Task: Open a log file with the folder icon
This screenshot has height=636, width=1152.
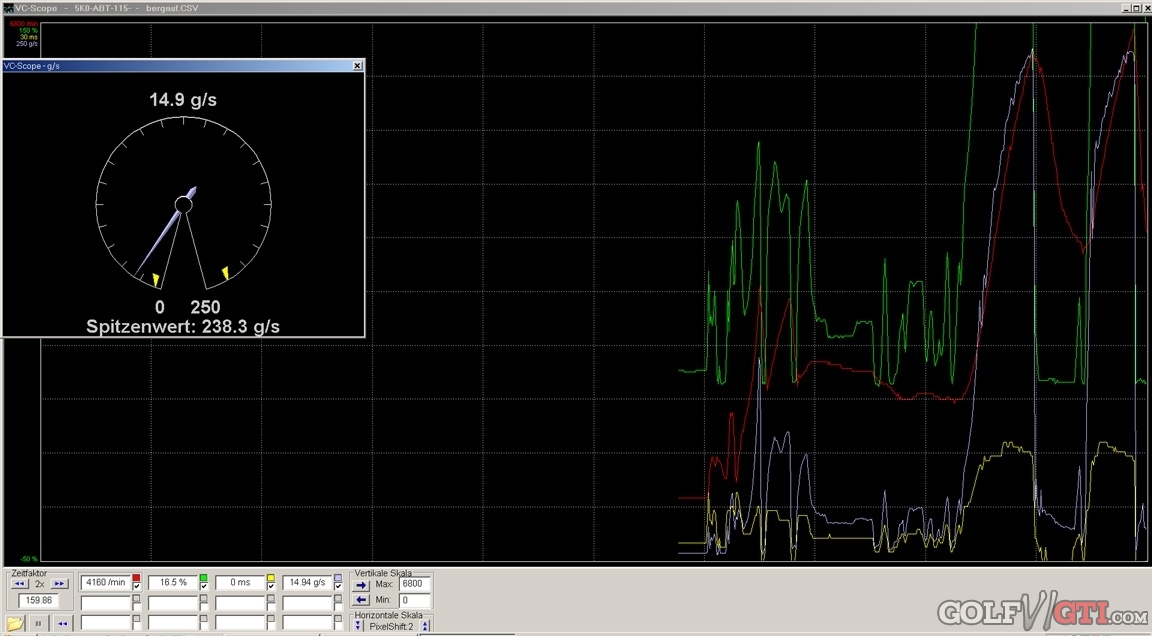Action: (x=15, y=624)
